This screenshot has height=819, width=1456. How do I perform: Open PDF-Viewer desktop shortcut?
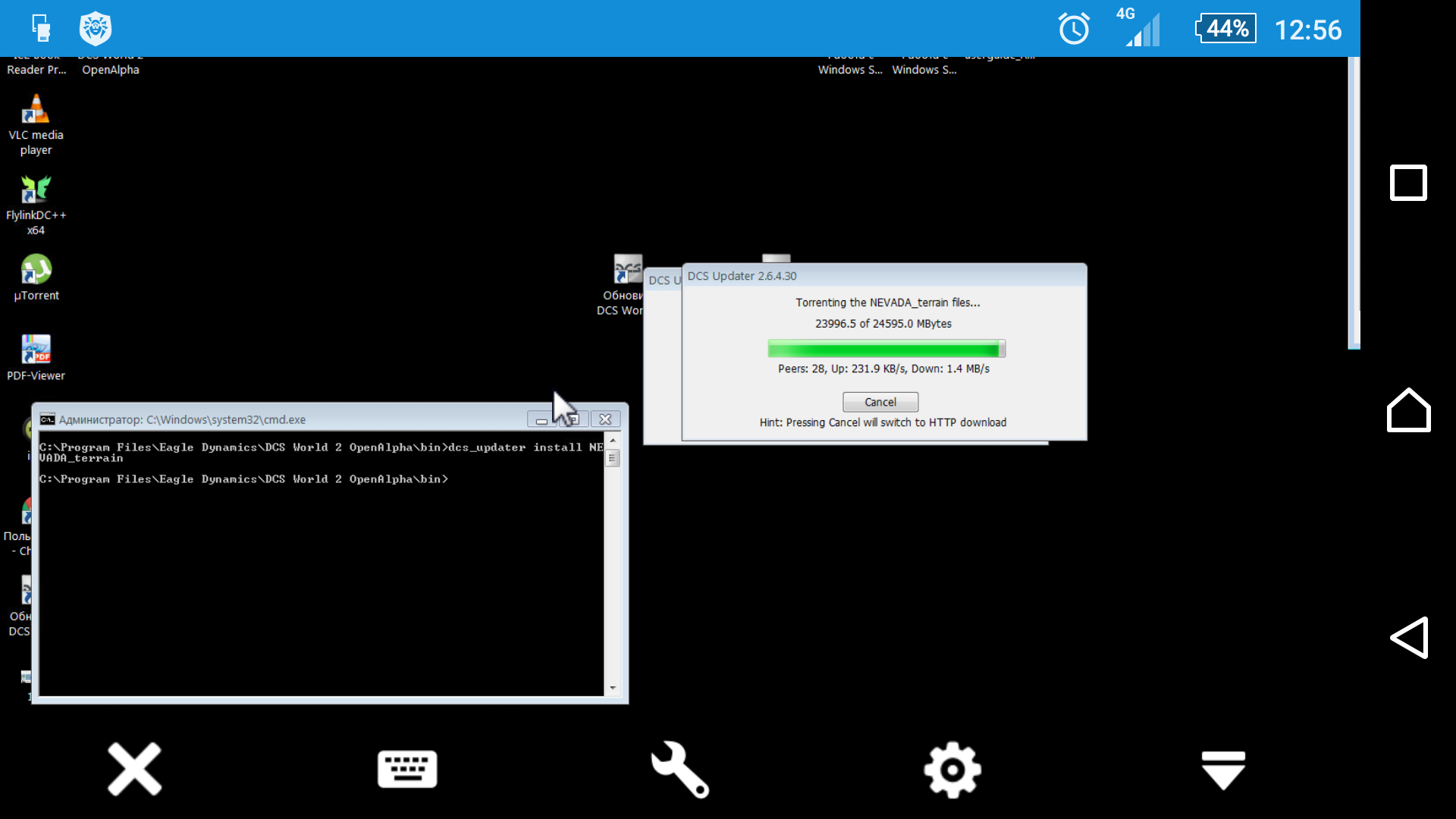pos(36,358)
